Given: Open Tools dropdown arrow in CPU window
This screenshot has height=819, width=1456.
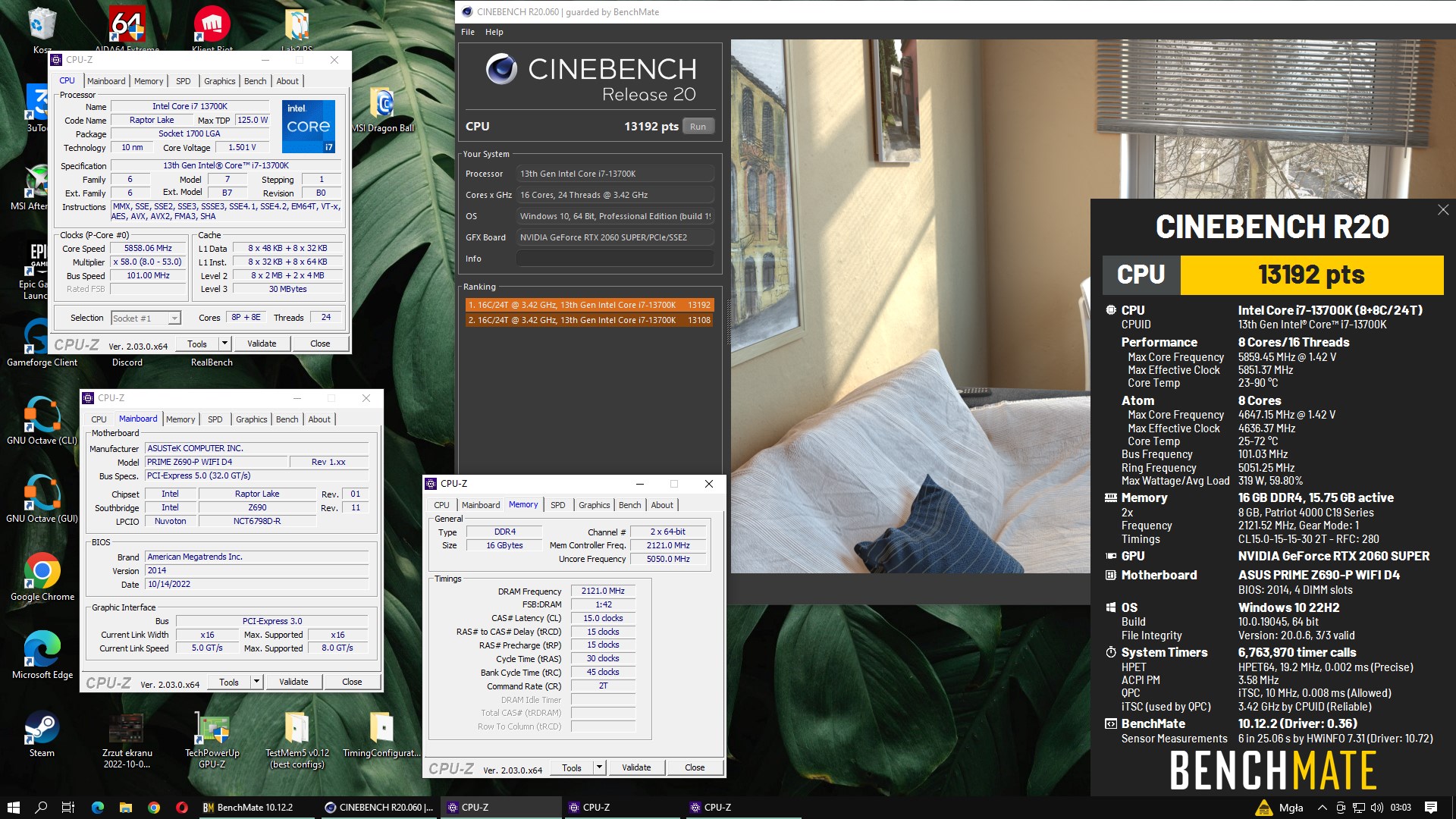Looking at the screenshot, I should 224,344.
